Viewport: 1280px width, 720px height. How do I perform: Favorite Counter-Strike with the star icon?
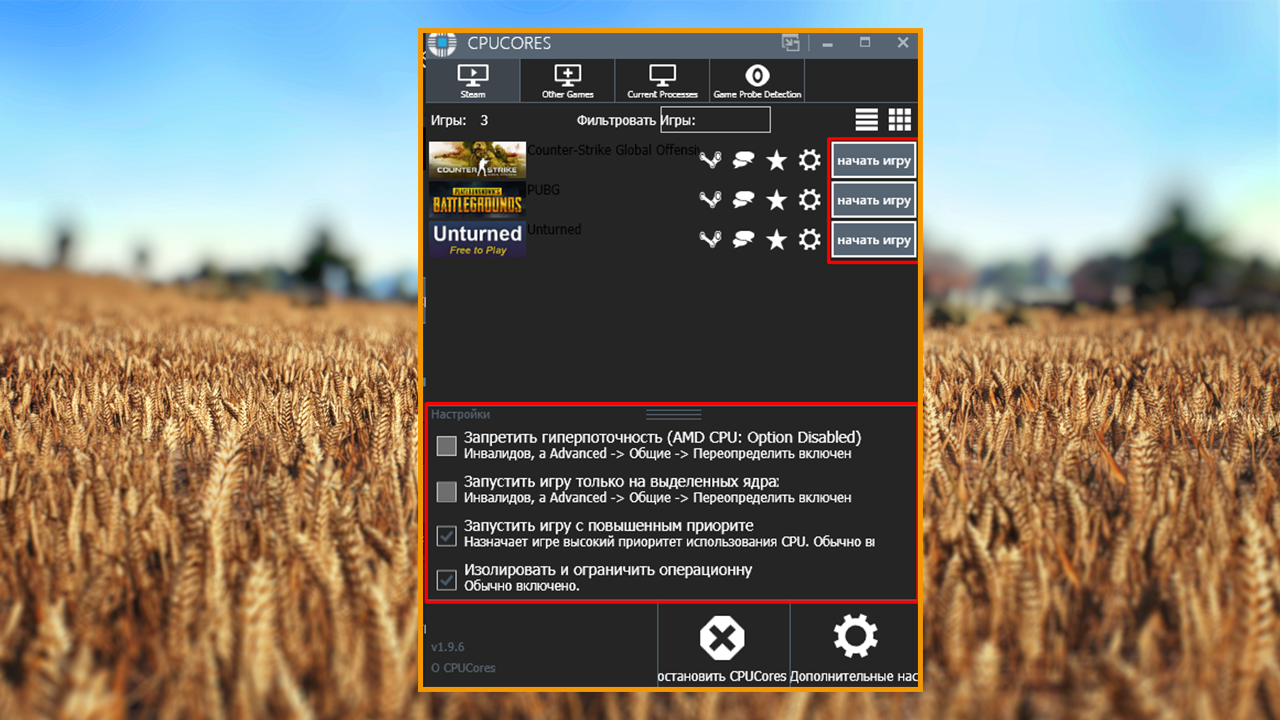tap(776, 160)
